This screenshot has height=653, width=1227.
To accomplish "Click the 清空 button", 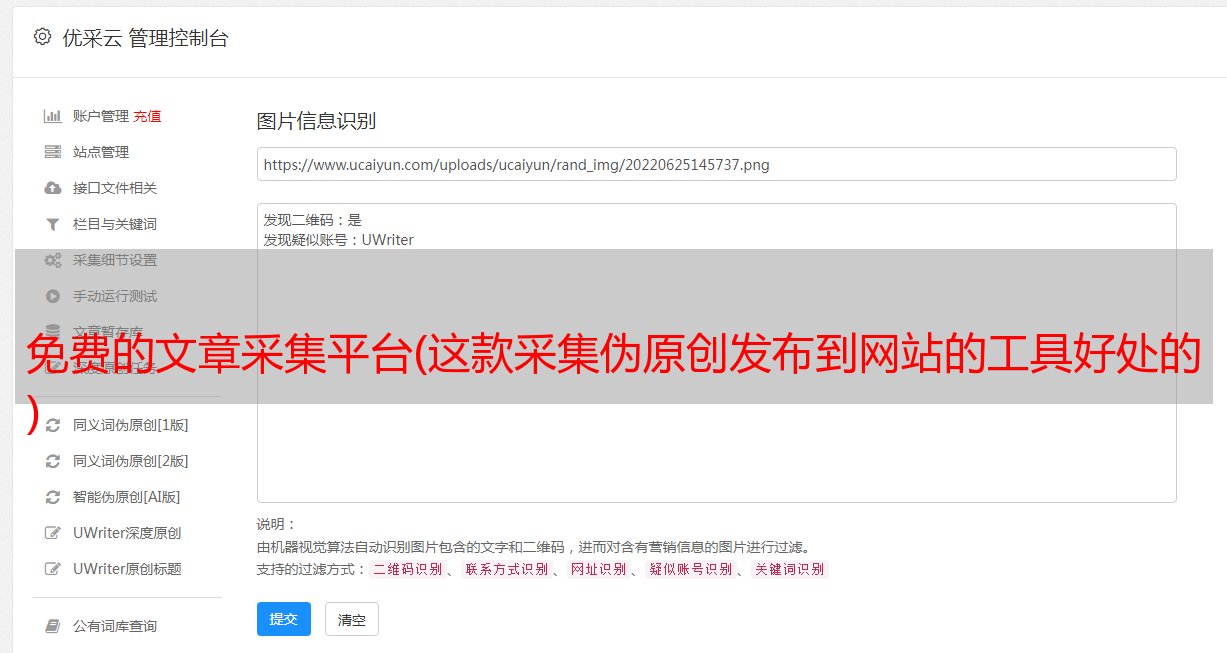I will point(352,619).
